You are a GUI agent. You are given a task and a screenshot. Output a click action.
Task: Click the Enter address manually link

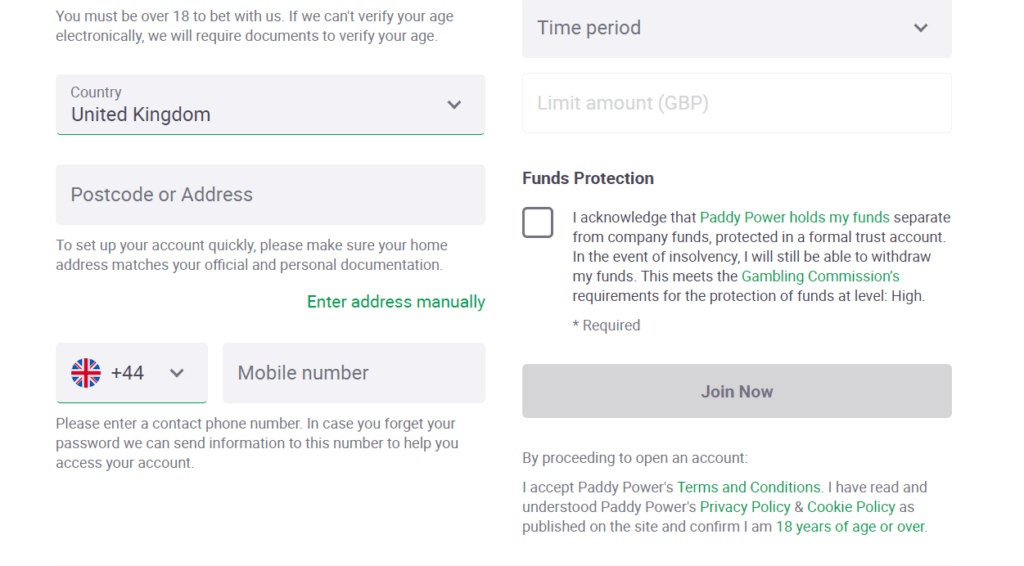coord(396,302)
